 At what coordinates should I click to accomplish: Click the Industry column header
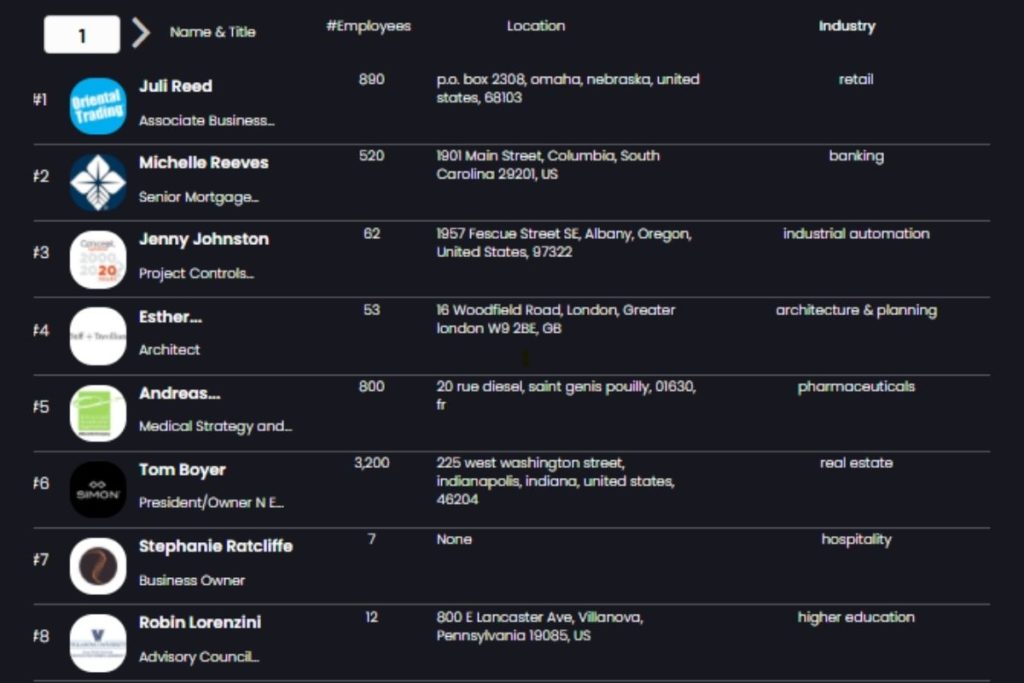(846, 26)
